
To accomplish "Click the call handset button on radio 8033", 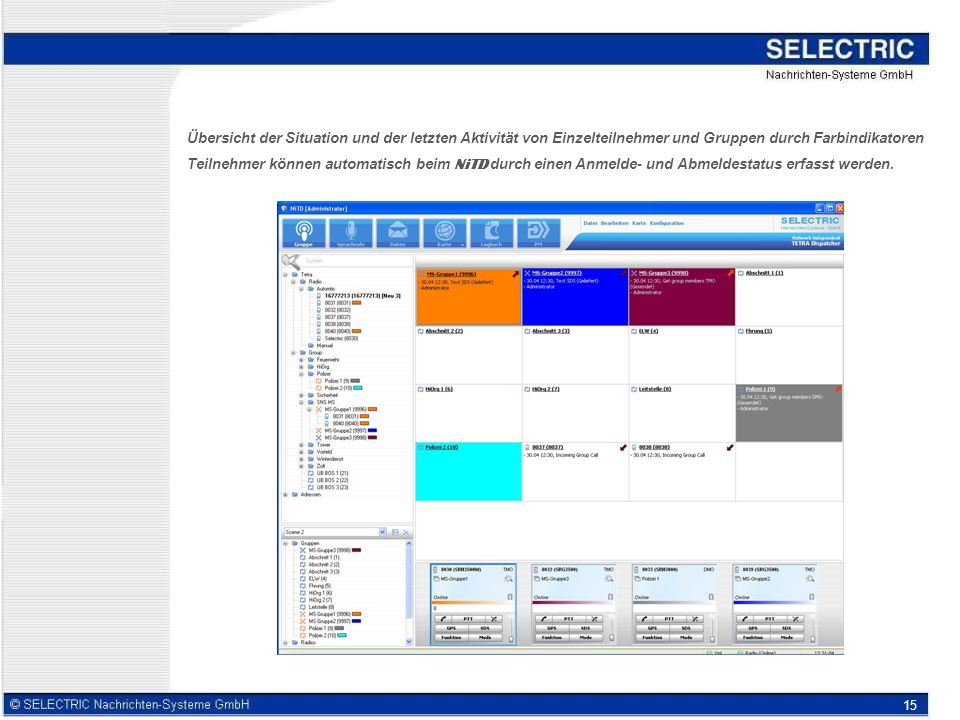I will tap(644, 619).
